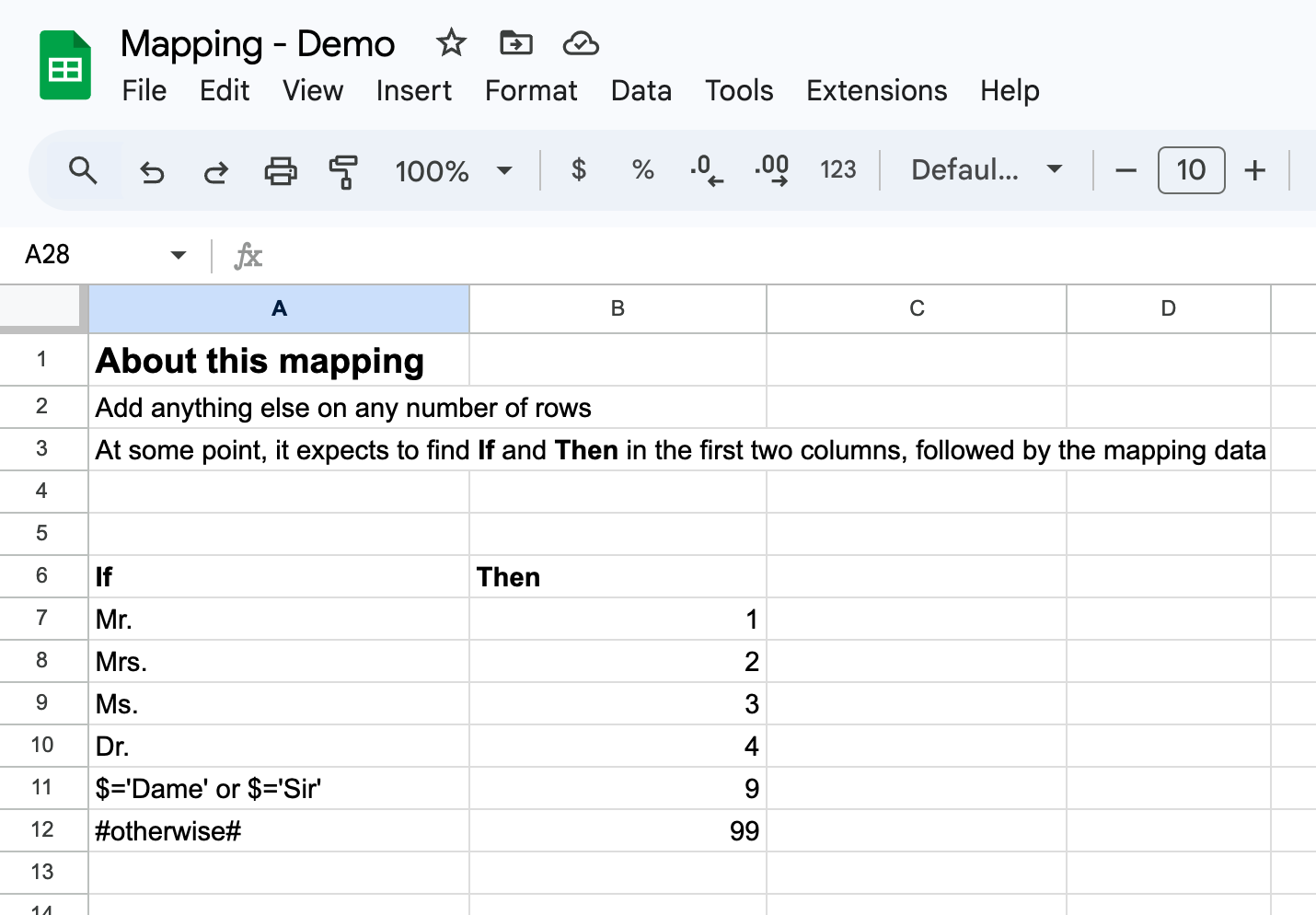1316x915 pixels.
Task: Select the cell with value 9
Action: [x=618, y=788]
